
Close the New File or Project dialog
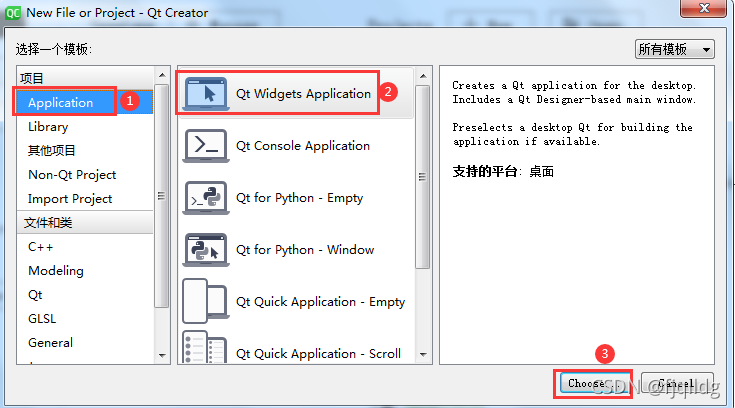point(704,8)
